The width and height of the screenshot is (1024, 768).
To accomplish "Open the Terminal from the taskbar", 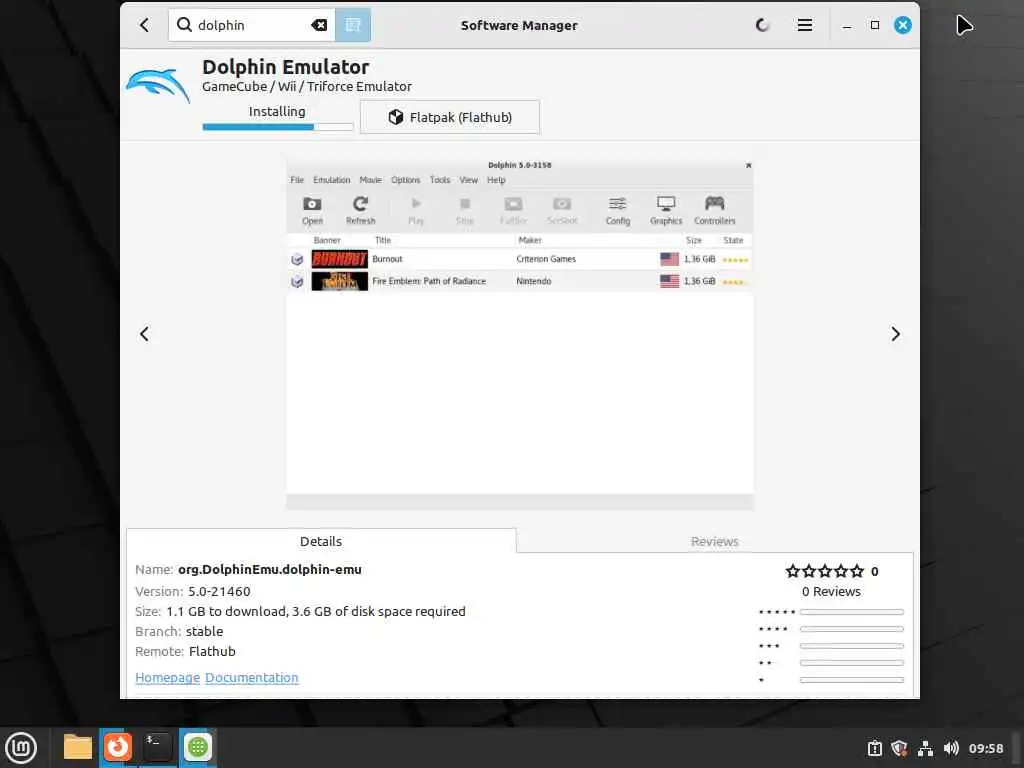I will pyautogui.click(x=157, y=747).
